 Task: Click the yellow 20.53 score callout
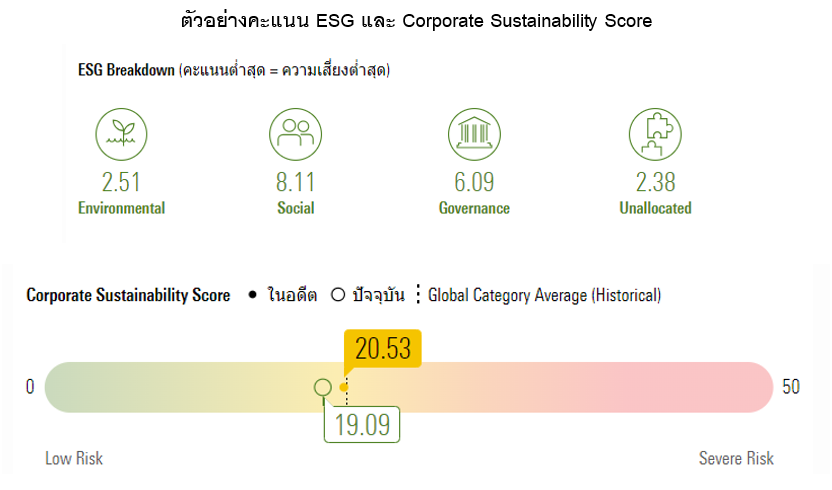point(383,350)
